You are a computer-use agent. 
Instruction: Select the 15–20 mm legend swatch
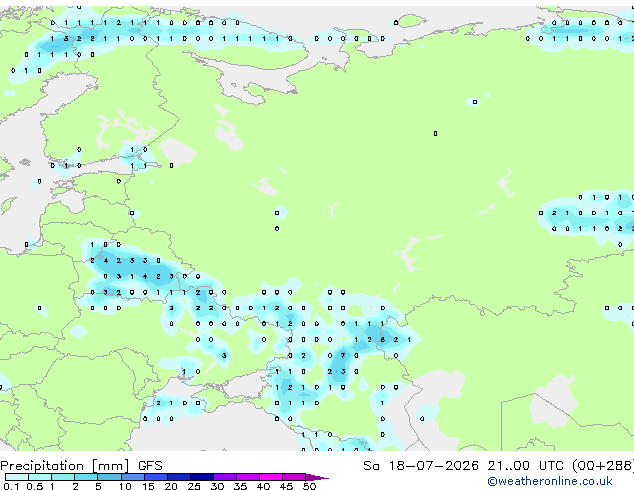156,477
